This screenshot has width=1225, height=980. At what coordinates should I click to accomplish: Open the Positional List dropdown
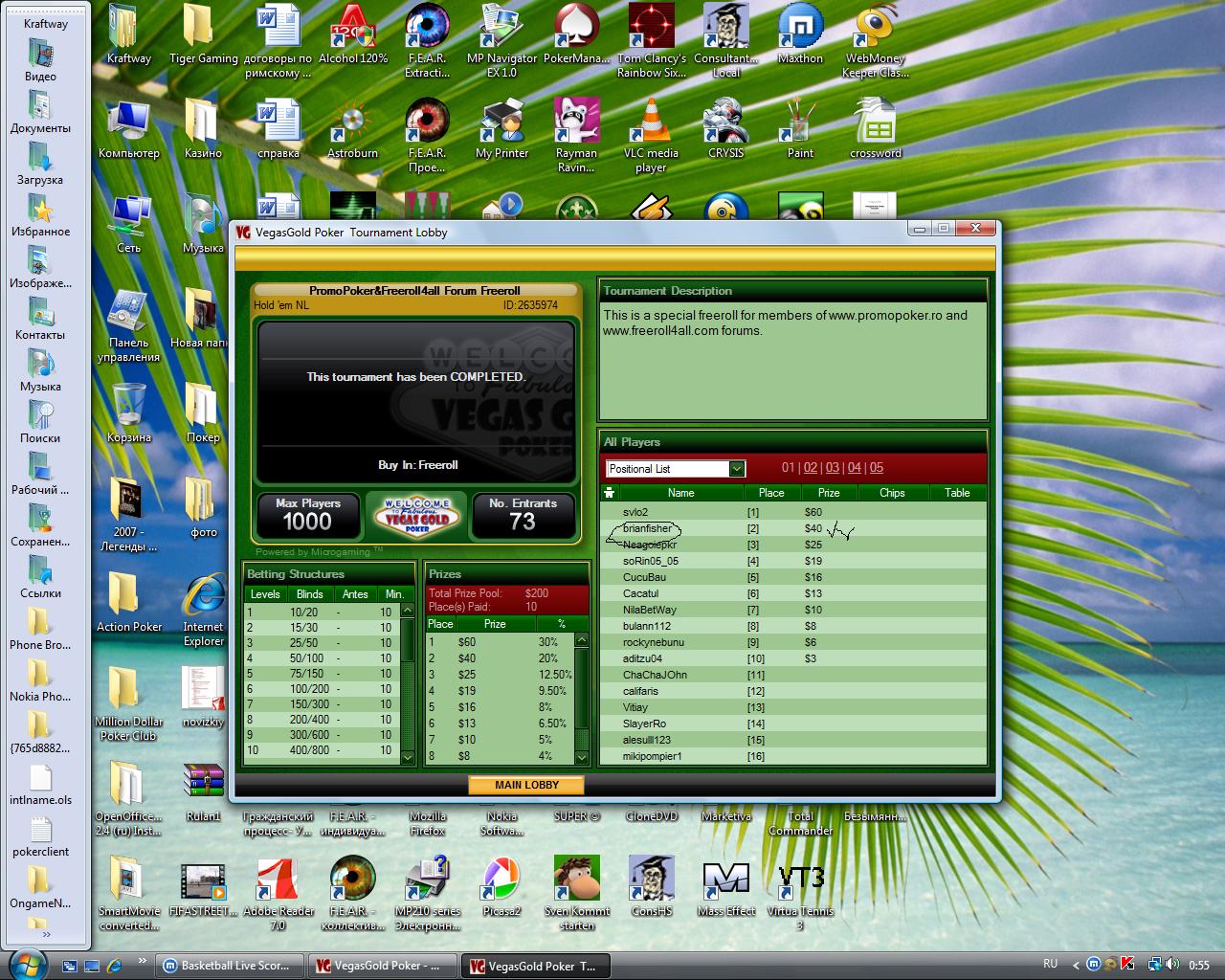(736, 469)
